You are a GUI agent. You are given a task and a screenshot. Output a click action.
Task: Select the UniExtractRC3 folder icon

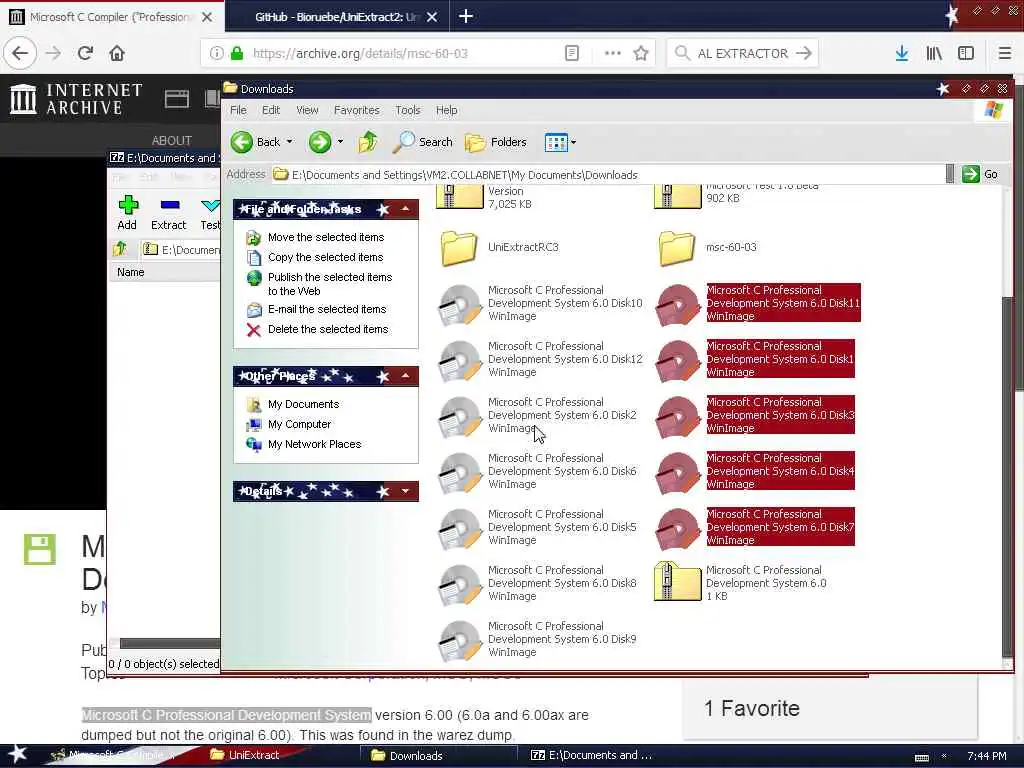[x=459, y=248]
